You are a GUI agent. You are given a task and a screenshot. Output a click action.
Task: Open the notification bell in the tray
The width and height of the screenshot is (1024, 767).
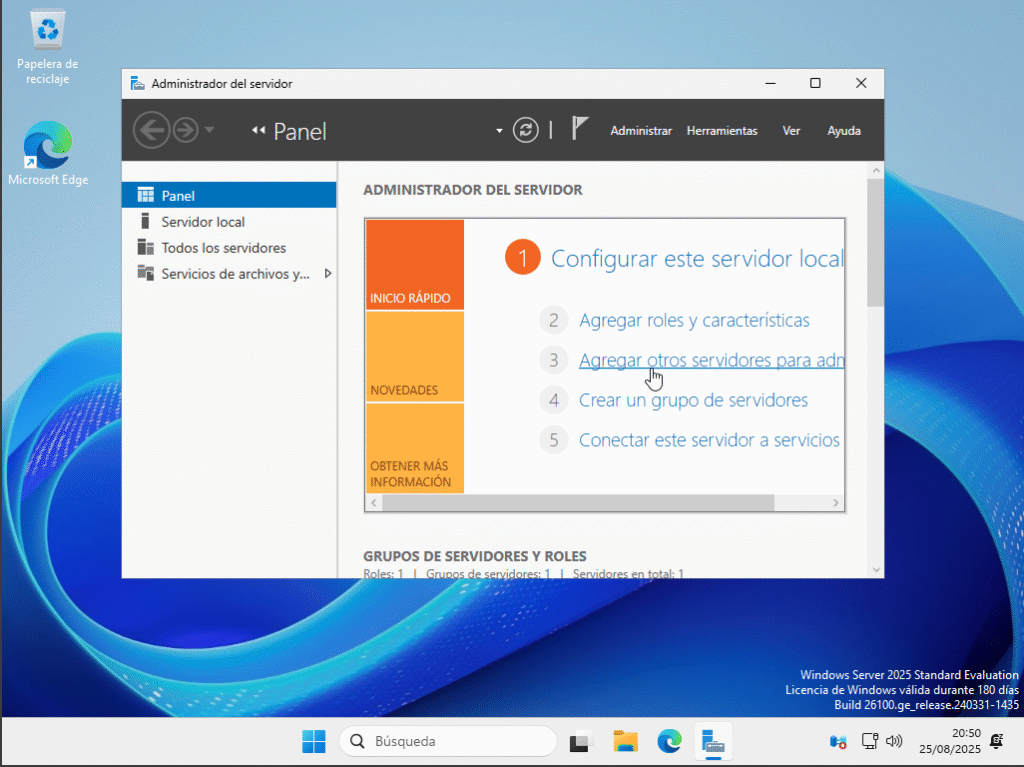[x=997, y=741]
